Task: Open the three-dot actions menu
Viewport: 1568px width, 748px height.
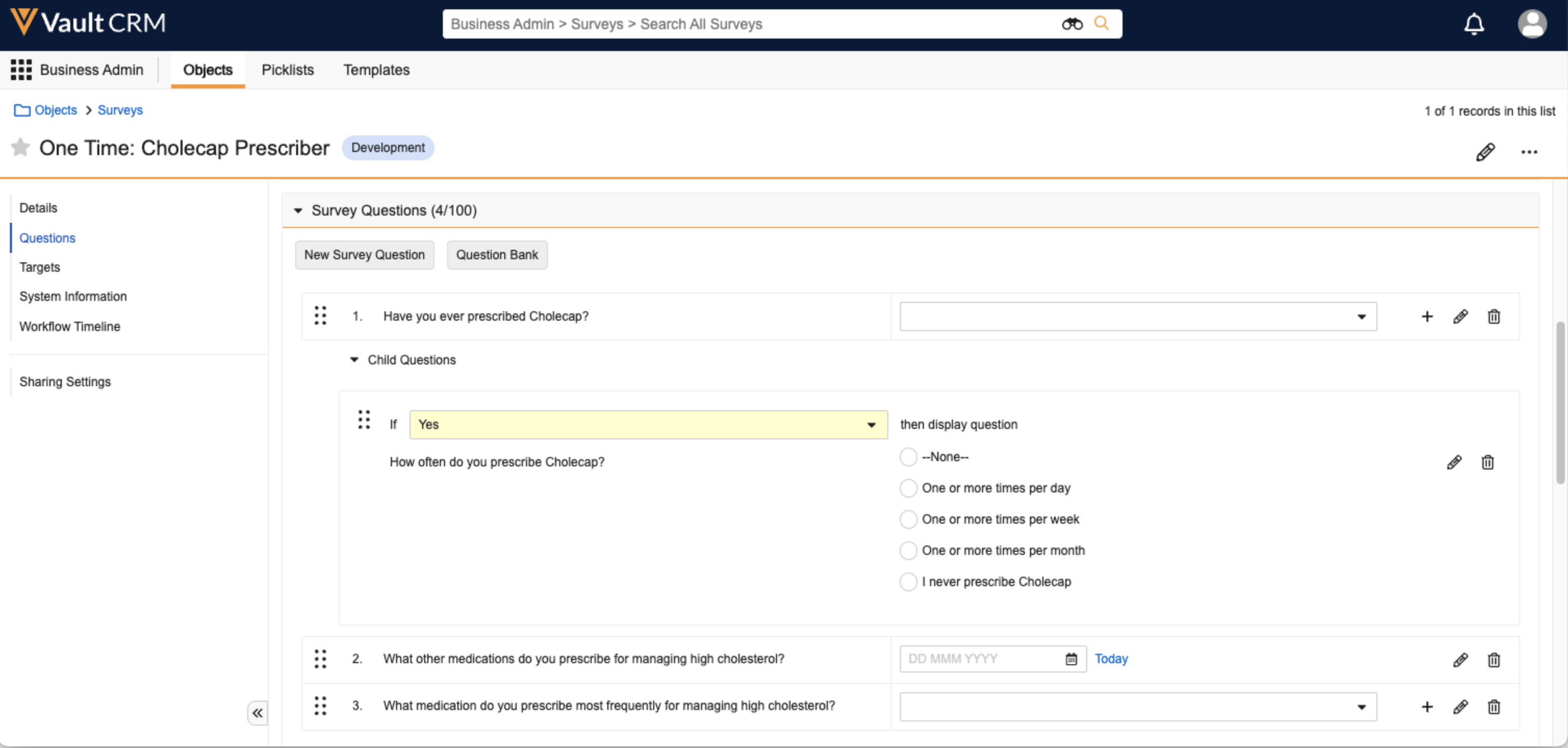Action: point(1528,151)
